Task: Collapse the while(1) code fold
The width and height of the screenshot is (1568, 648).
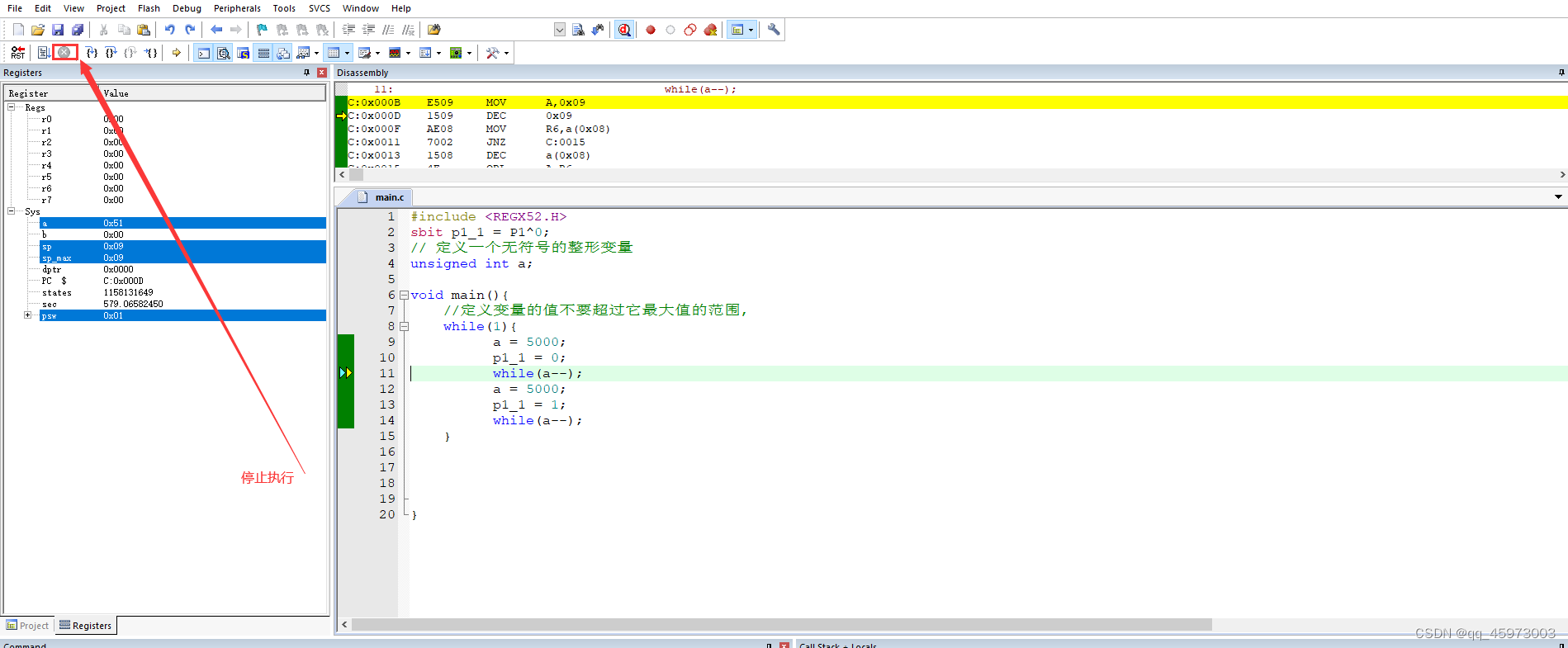Action: pos(404,326)
